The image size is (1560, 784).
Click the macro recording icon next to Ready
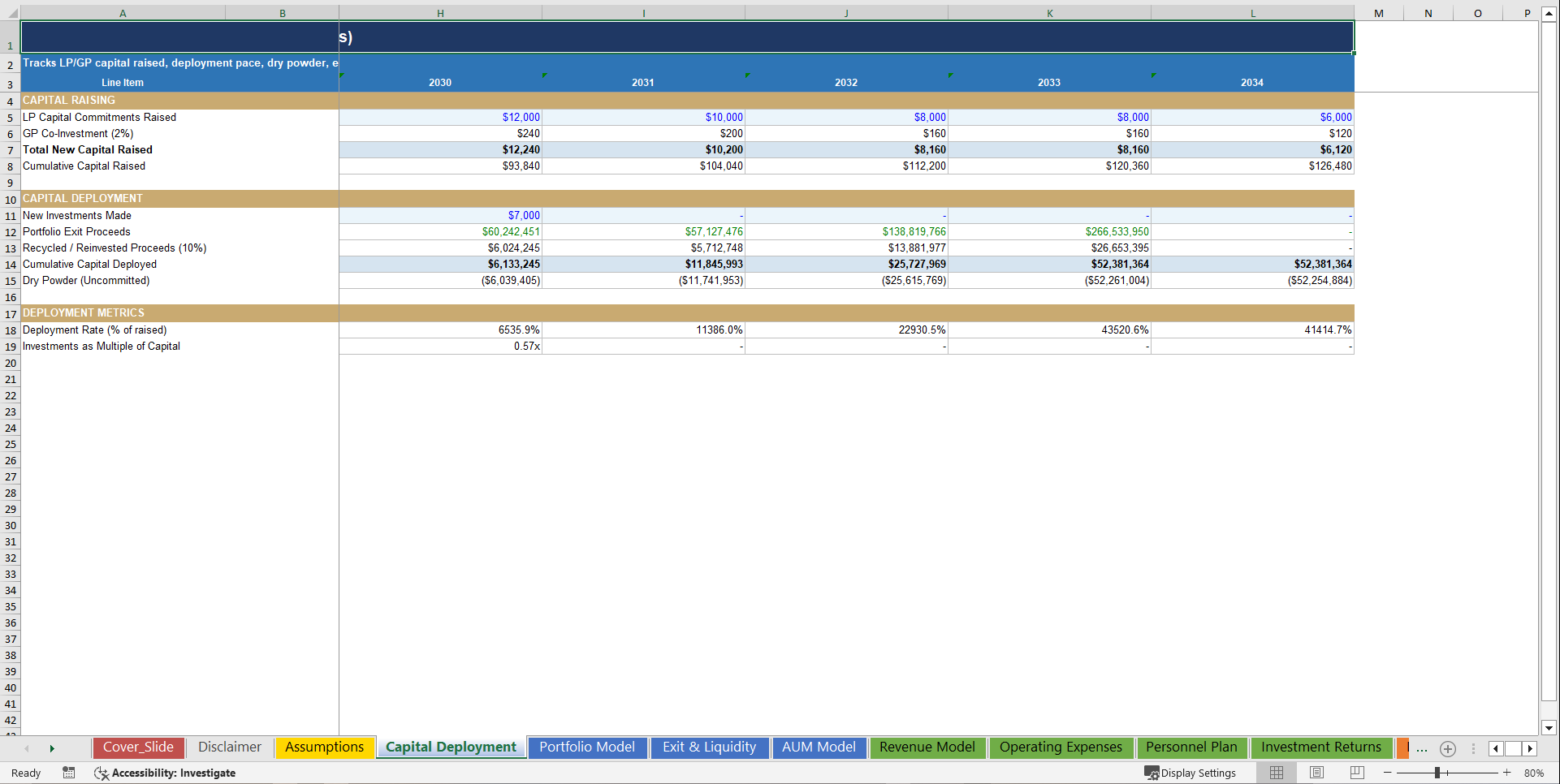point(68,773)
